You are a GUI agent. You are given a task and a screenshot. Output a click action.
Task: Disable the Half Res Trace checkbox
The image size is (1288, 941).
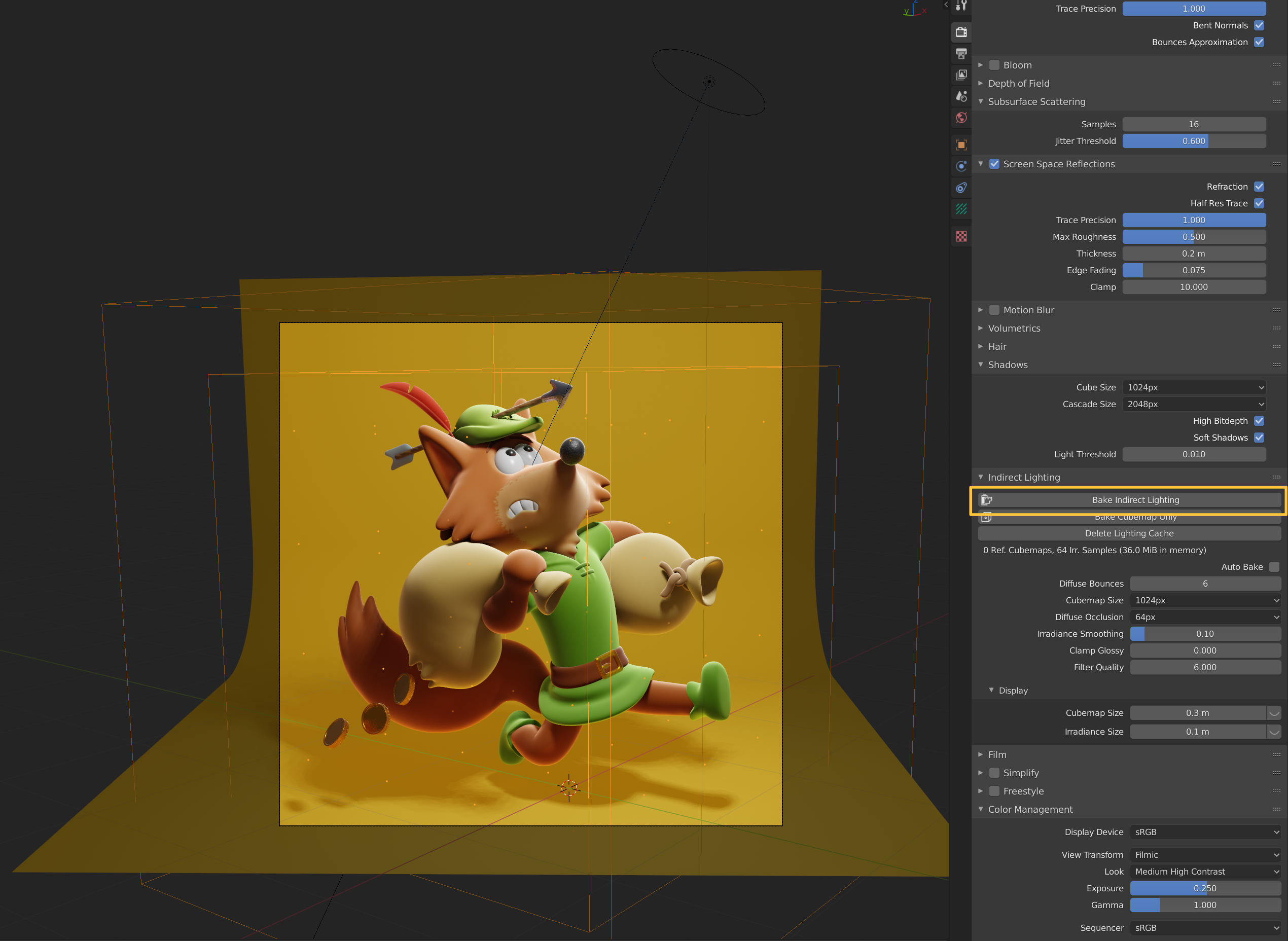point(1259,203)
